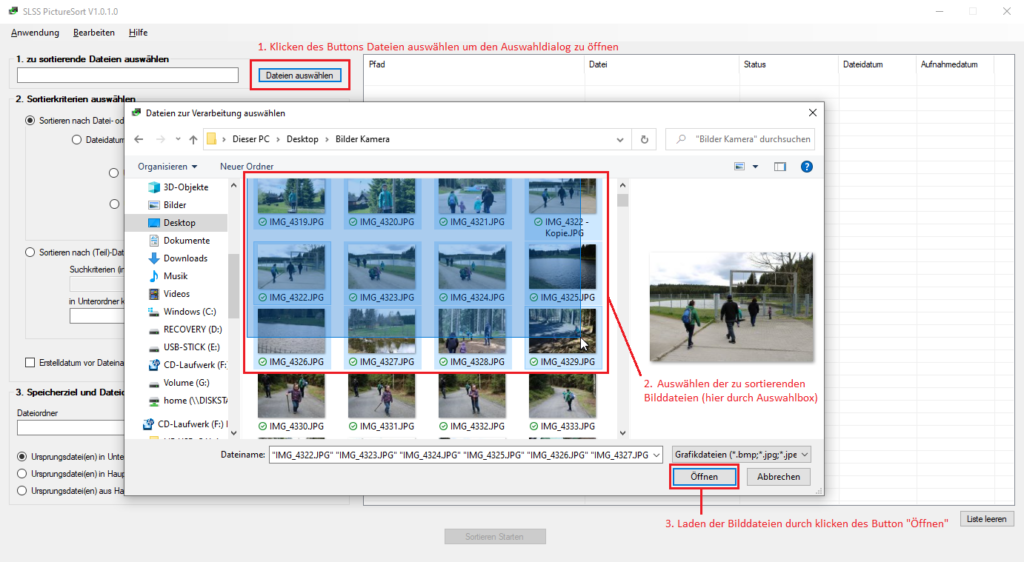1024x562 pixels.
Task: Open the Hilfe menu
Action: [x=138, y=33]
